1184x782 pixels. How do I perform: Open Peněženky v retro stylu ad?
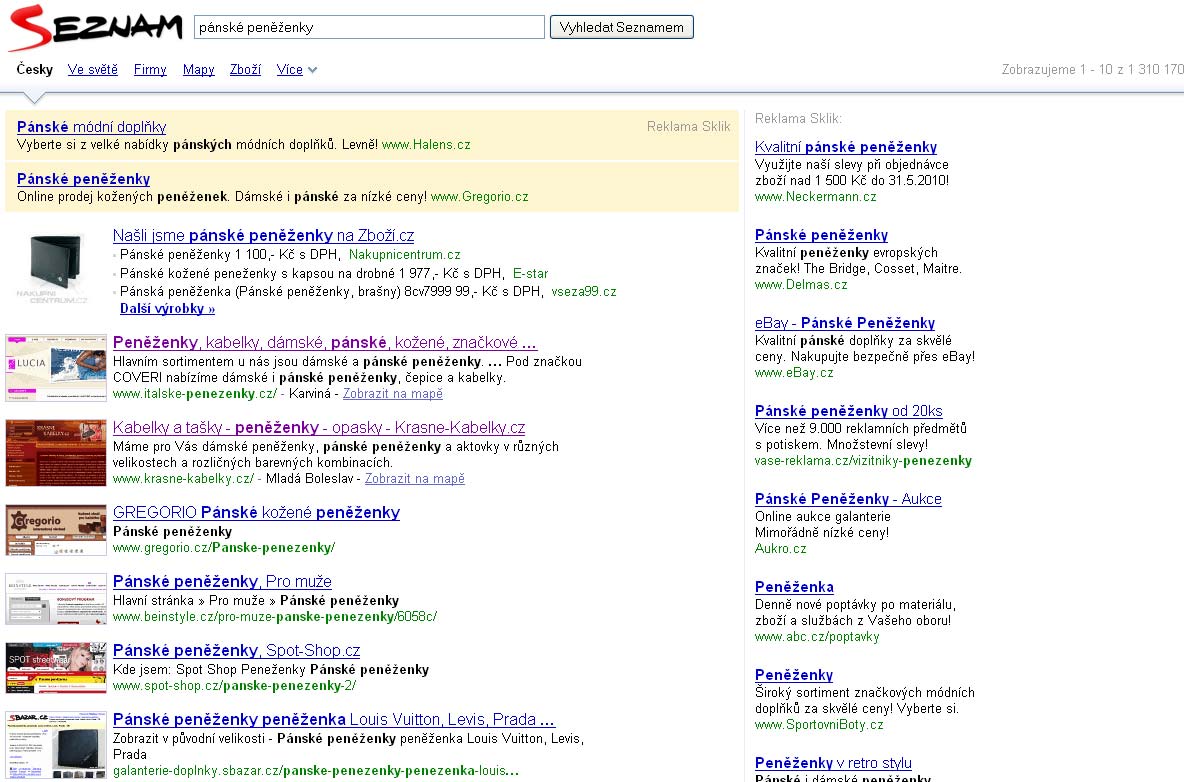[x=833, y=763]
